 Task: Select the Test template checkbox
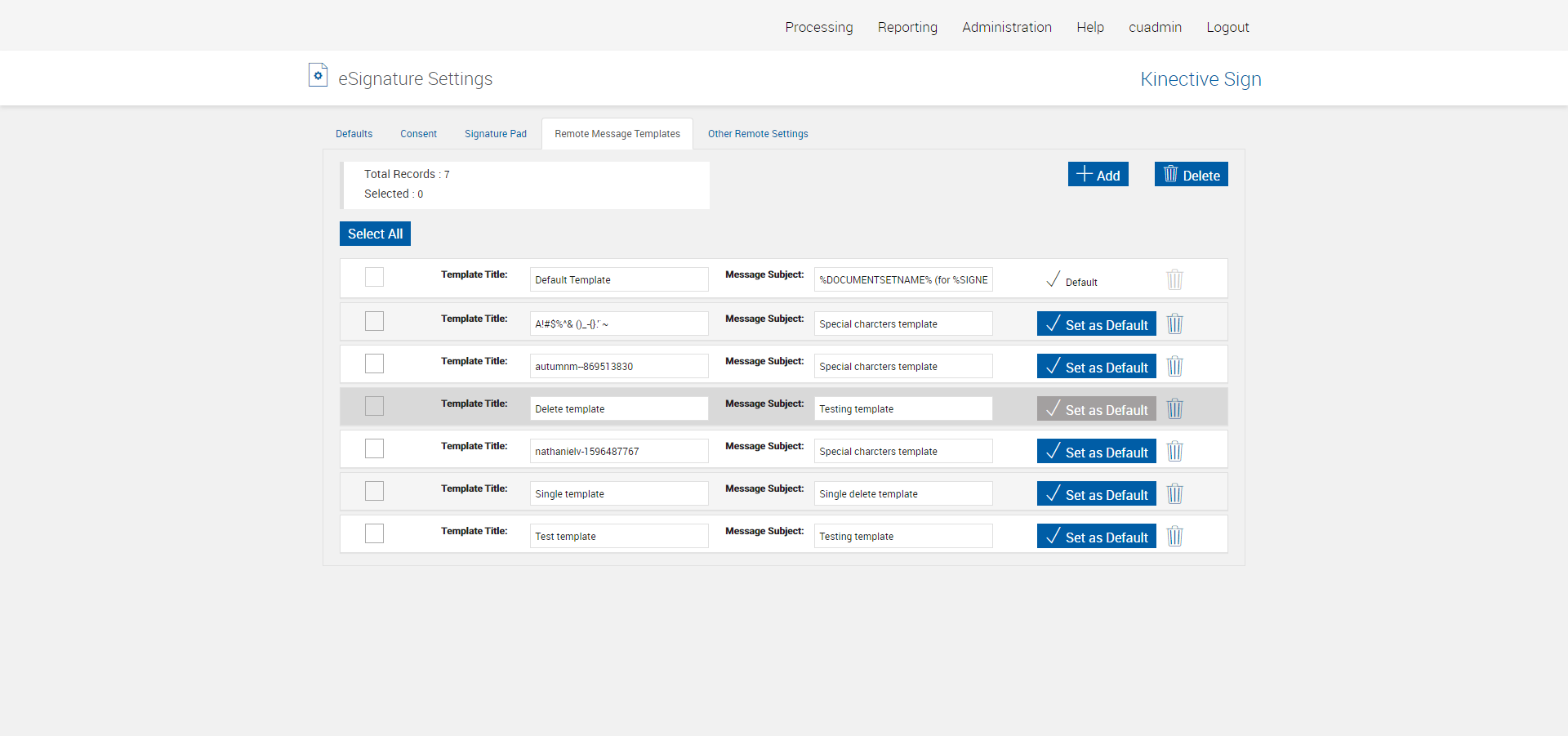[374, 533]
